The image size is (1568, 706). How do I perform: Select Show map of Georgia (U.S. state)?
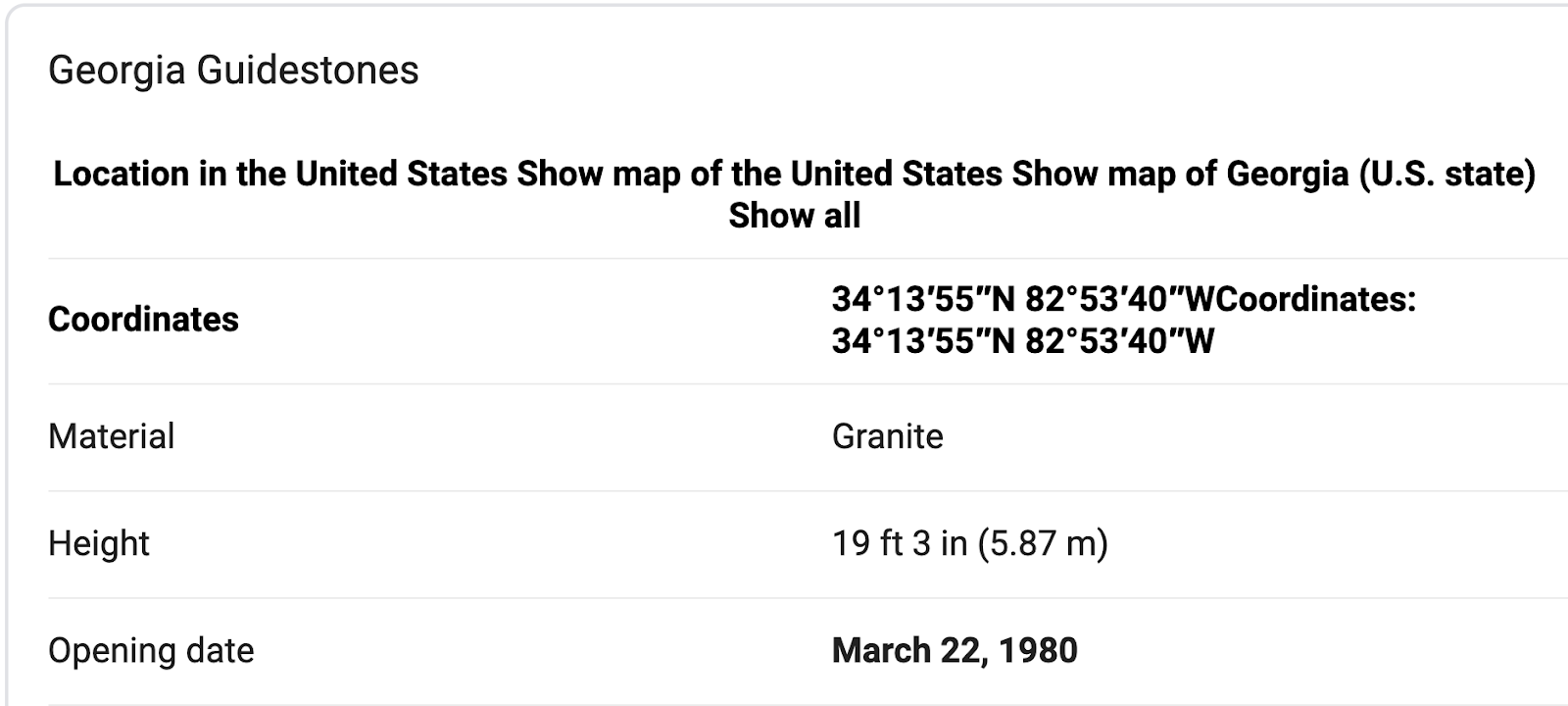pos(1273,174)
